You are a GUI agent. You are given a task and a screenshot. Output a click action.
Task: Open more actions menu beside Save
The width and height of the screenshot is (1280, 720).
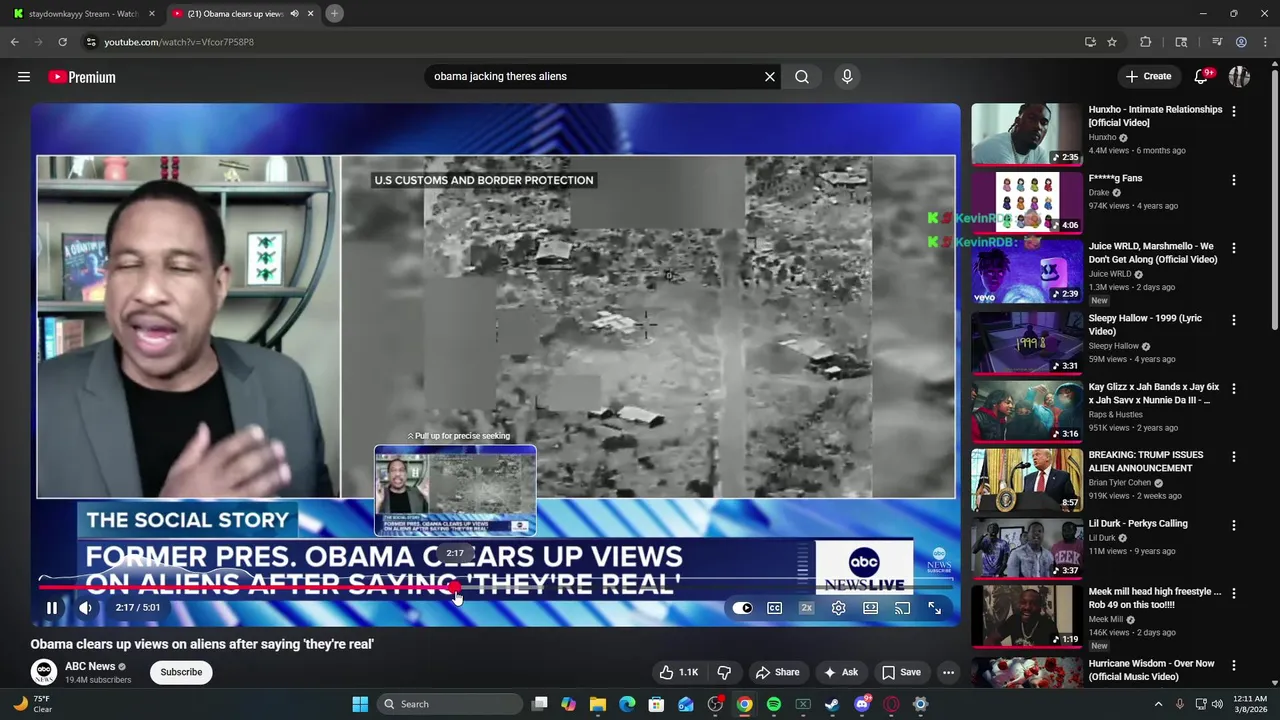(x=948, y=672)
